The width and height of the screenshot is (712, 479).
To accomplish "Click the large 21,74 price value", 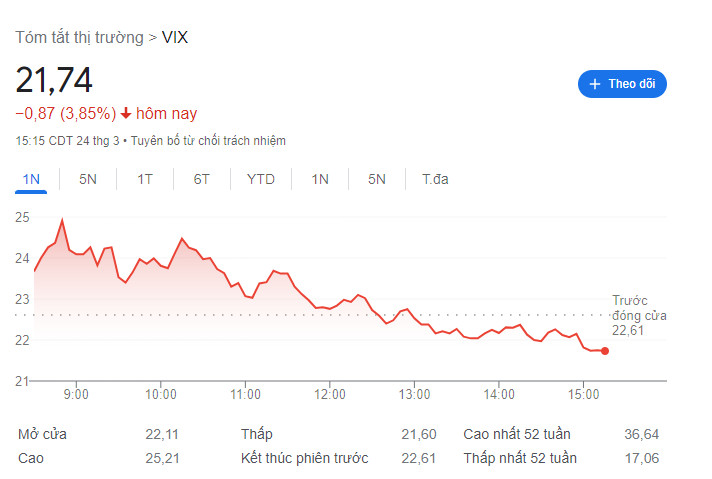I will [54, 79].
